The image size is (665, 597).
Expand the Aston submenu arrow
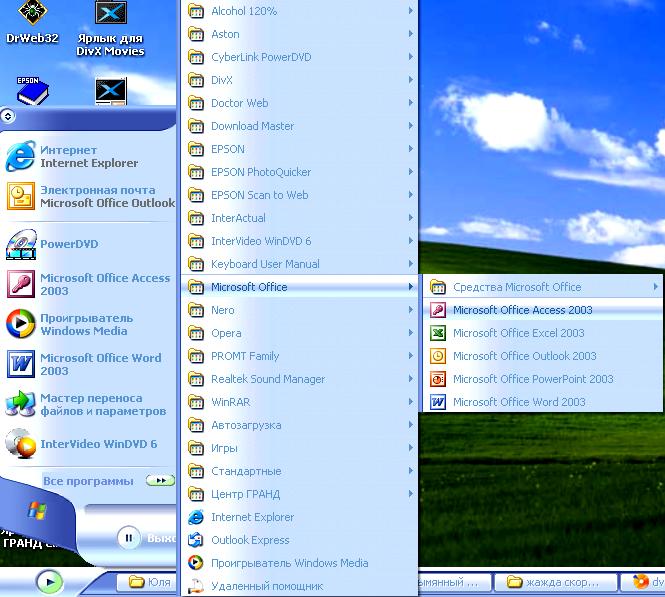coord(411,33)
